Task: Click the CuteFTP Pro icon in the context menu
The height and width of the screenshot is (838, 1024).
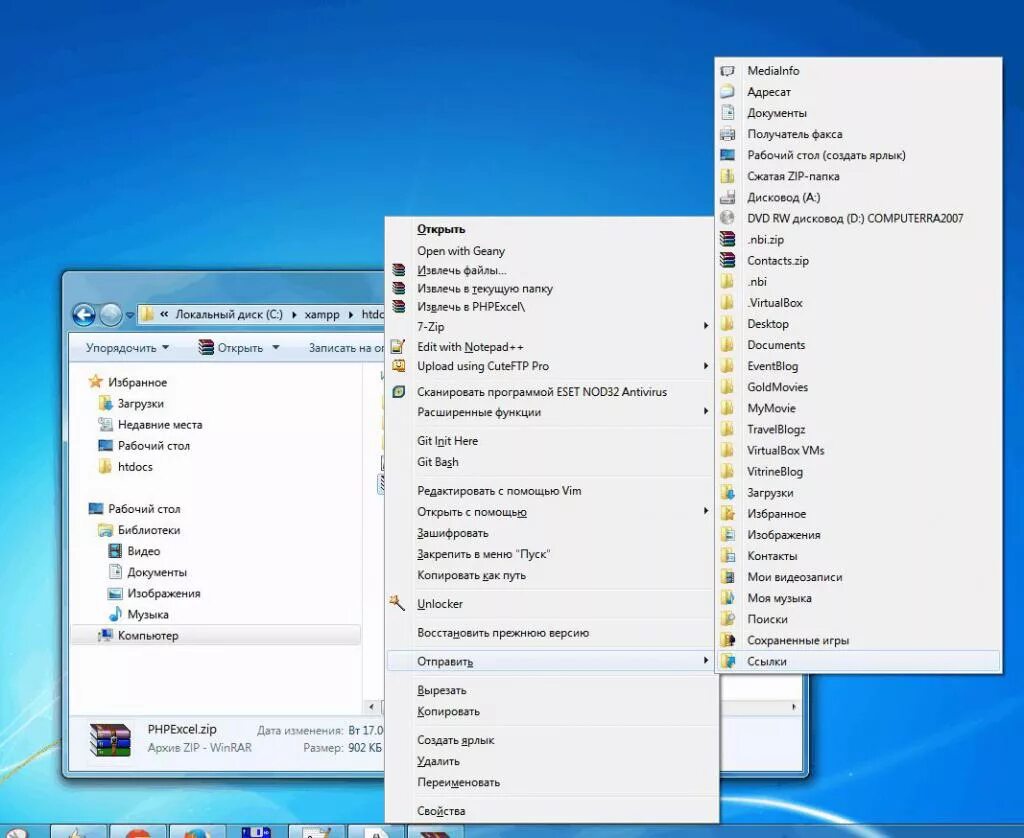Action: 398,366
